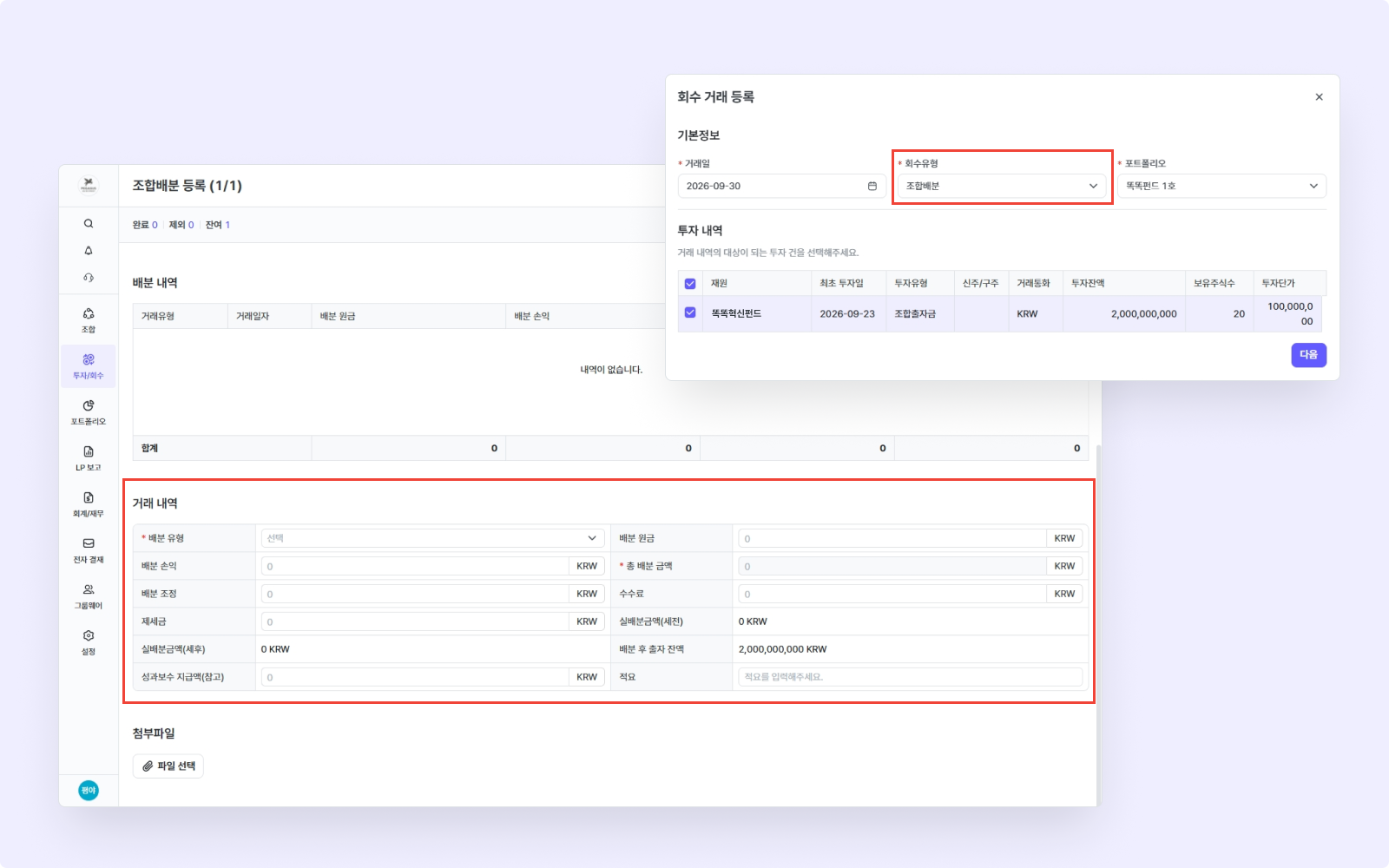Image resolution: width=1389 pixels, height=868 pixels.
Task: Click the headset support icon
Action: tap(89, 278)
